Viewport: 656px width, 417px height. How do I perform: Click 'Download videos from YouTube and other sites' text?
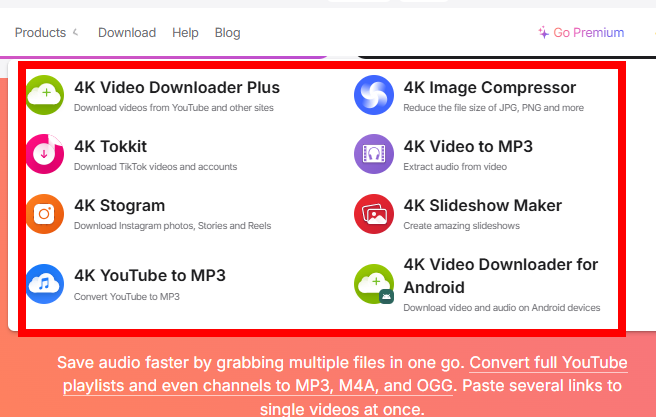click(x=174, y=107)
